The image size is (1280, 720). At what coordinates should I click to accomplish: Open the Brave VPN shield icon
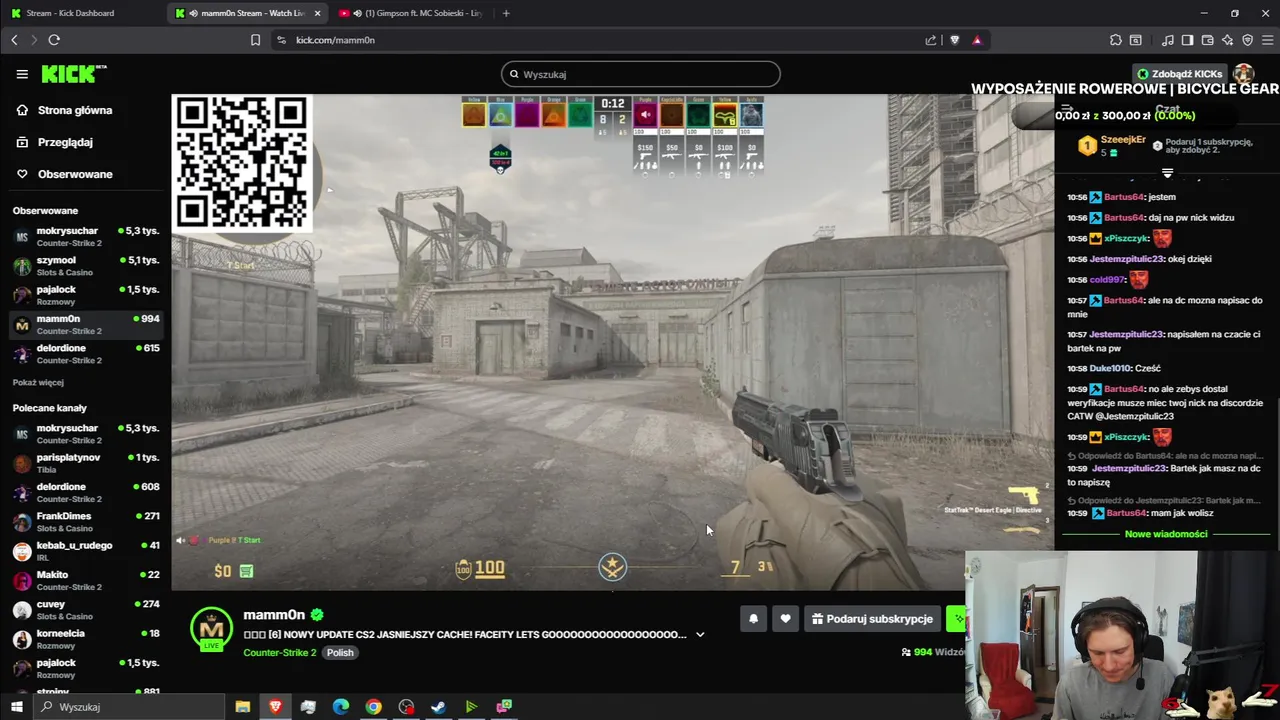1247,40
